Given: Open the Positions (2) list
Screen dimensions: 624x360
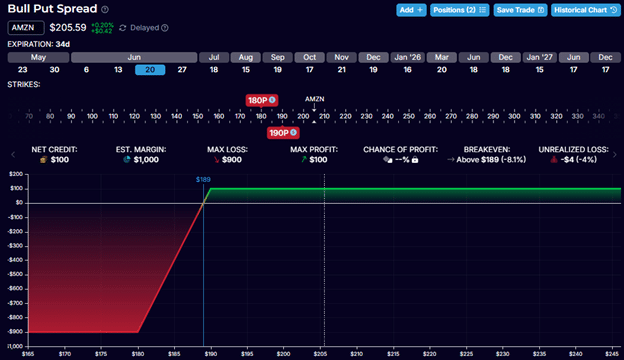Looking at the screenshot, I should (459, 10).
